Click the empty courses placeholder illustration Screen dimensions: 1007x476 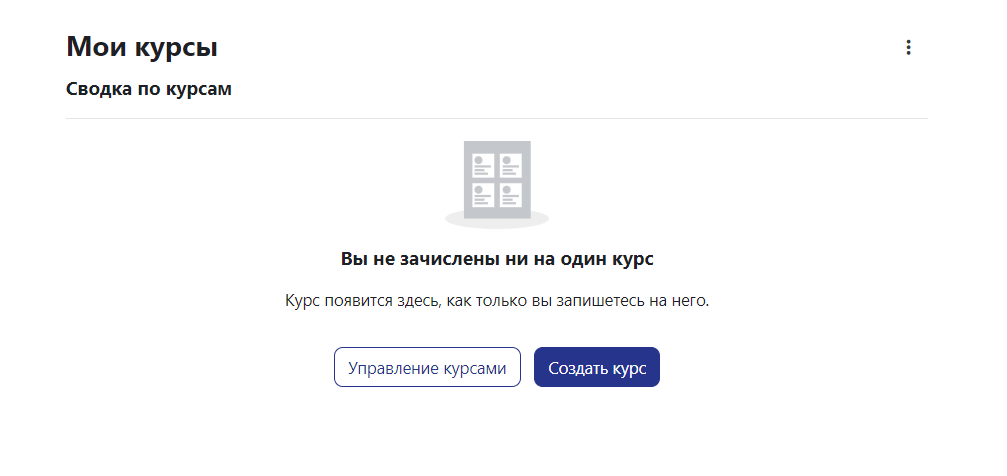pos(497,181)
